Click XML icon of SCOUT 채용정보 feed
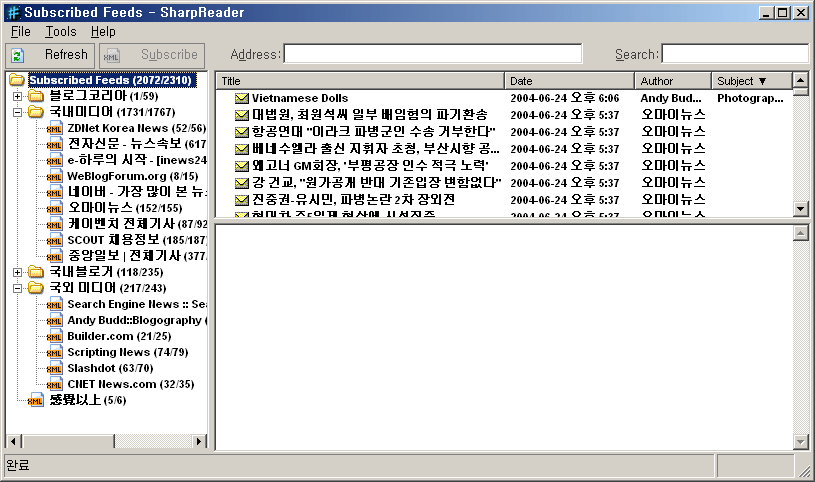This screenshot has height=482, width=815. [x=54, y=240]
